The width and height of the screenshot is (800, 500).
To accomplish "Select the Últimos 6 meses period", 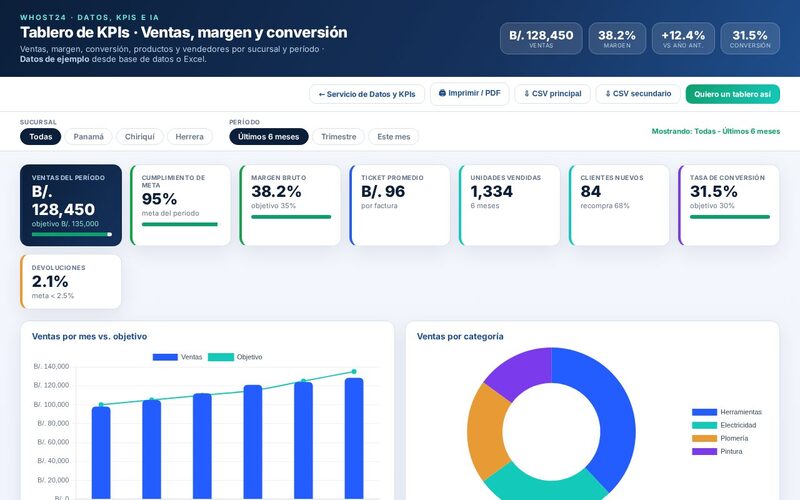I will 269,137.
